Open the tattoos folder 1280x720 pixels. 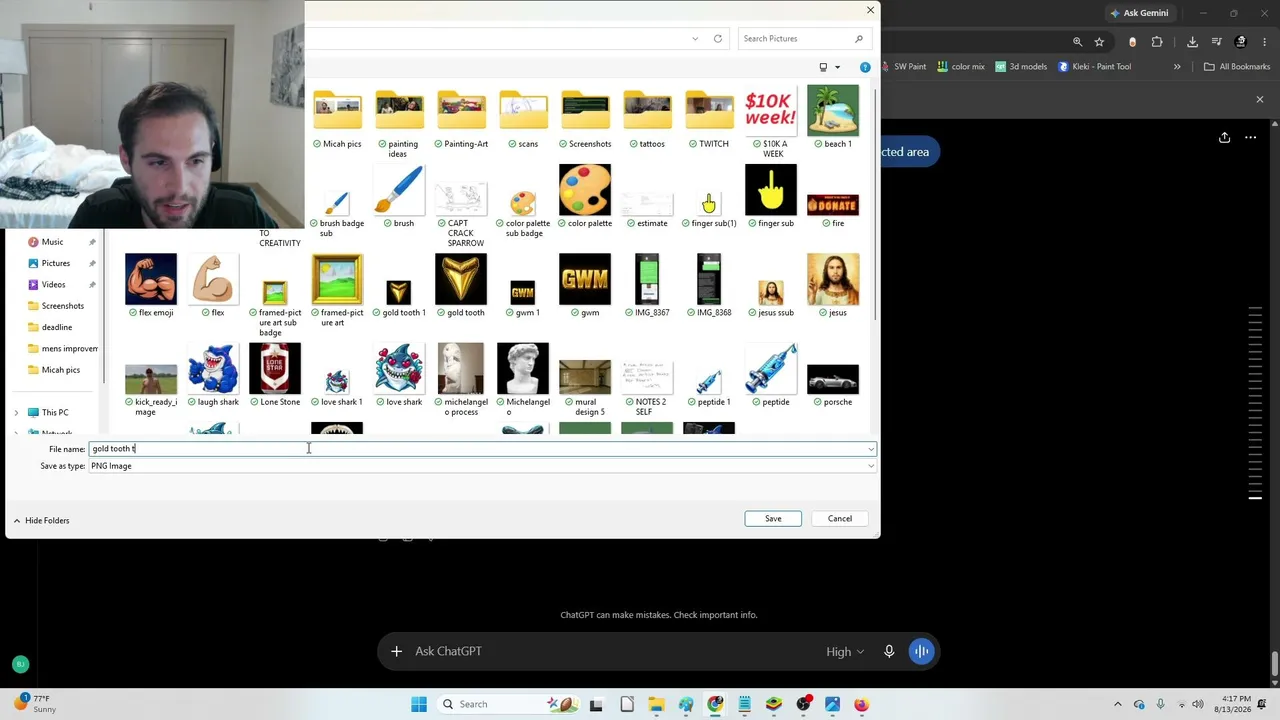(x=647, y=110)
